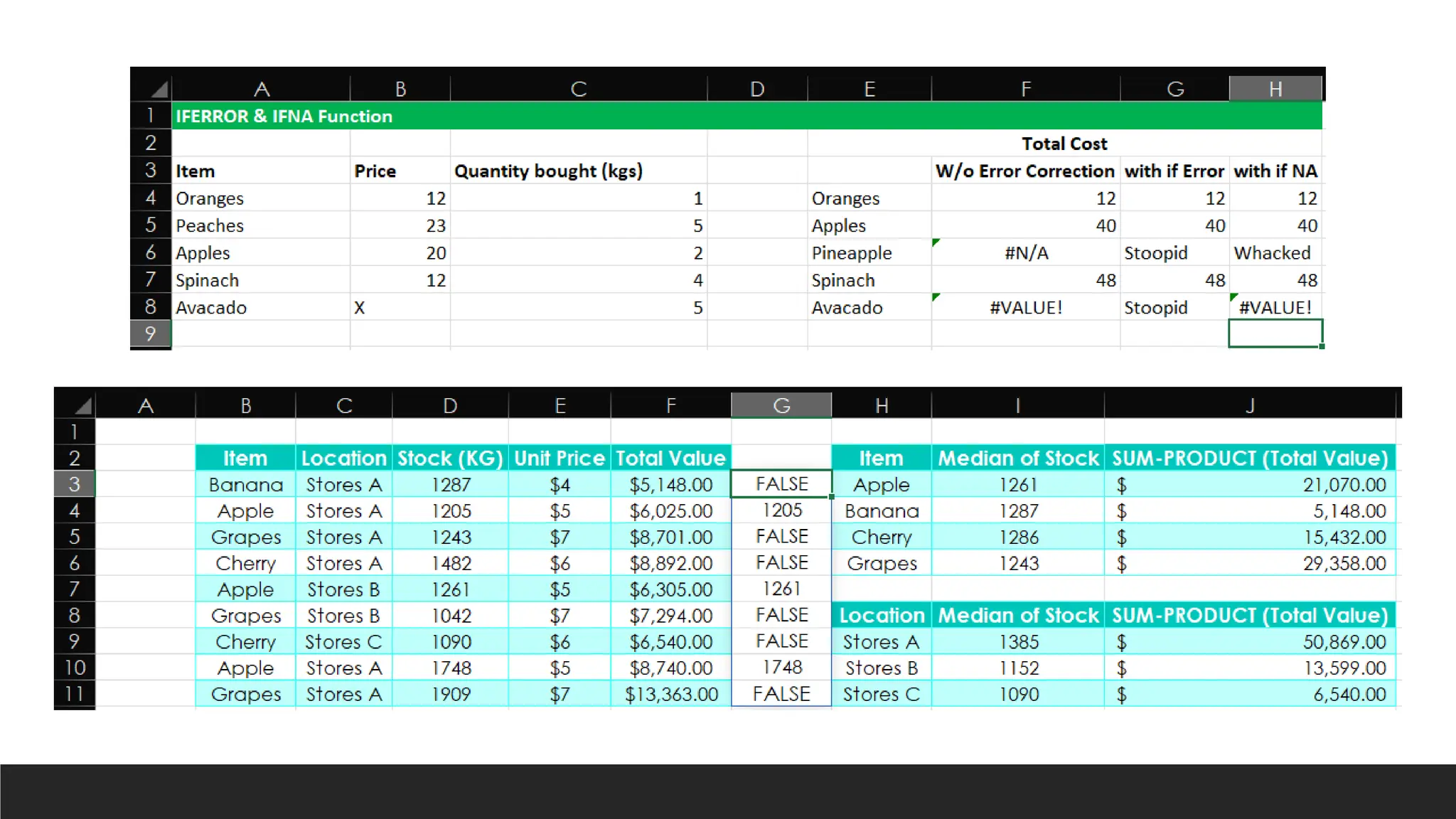Click the 'Median of Stock' header beside Location
Viewport: 1456px width, 819px height.
pos(1017,615)
